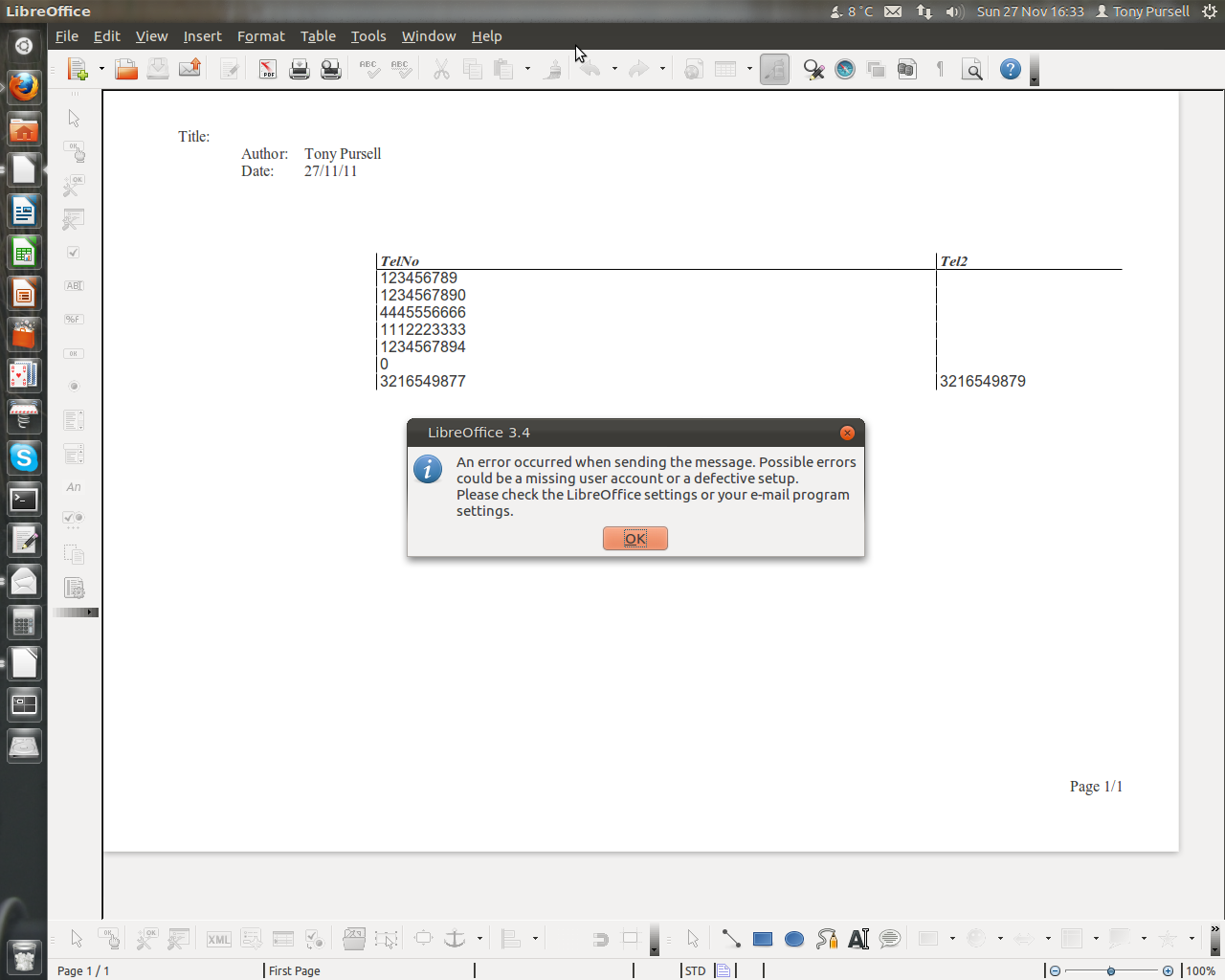Click the Print File Directly icon

[x=300, y=69]
